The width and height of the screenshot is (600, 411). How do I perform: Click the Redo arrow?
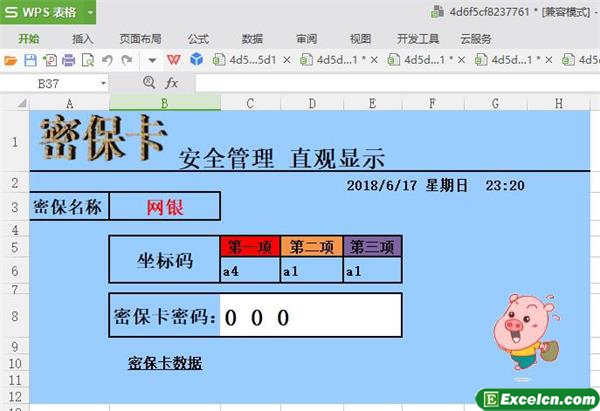coord(127,60)
